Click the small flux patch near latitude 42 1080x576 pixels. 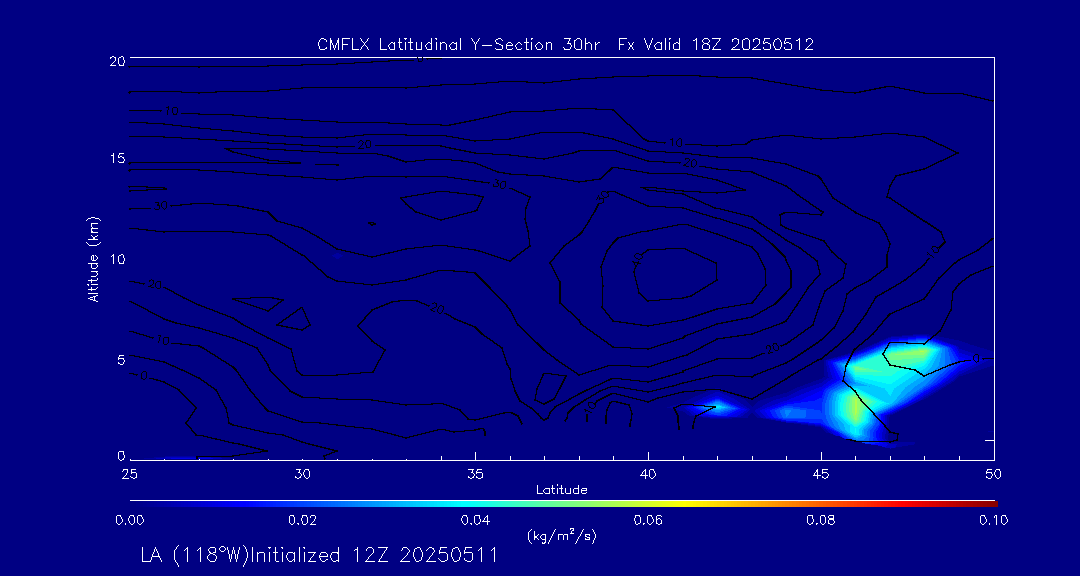click(x=716, y=407)
